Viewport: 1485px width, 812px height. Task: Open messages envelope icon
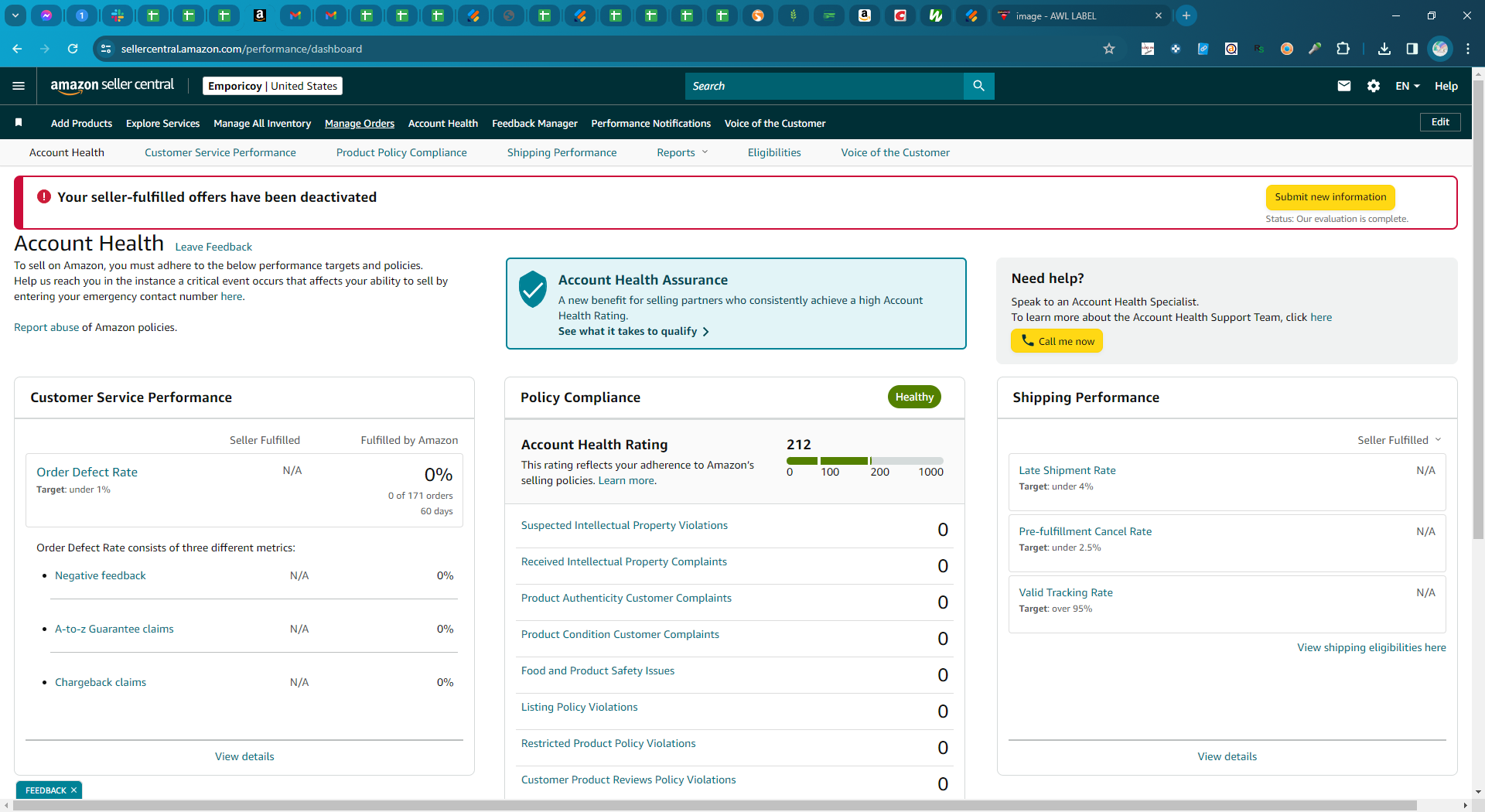(1344, 86)
